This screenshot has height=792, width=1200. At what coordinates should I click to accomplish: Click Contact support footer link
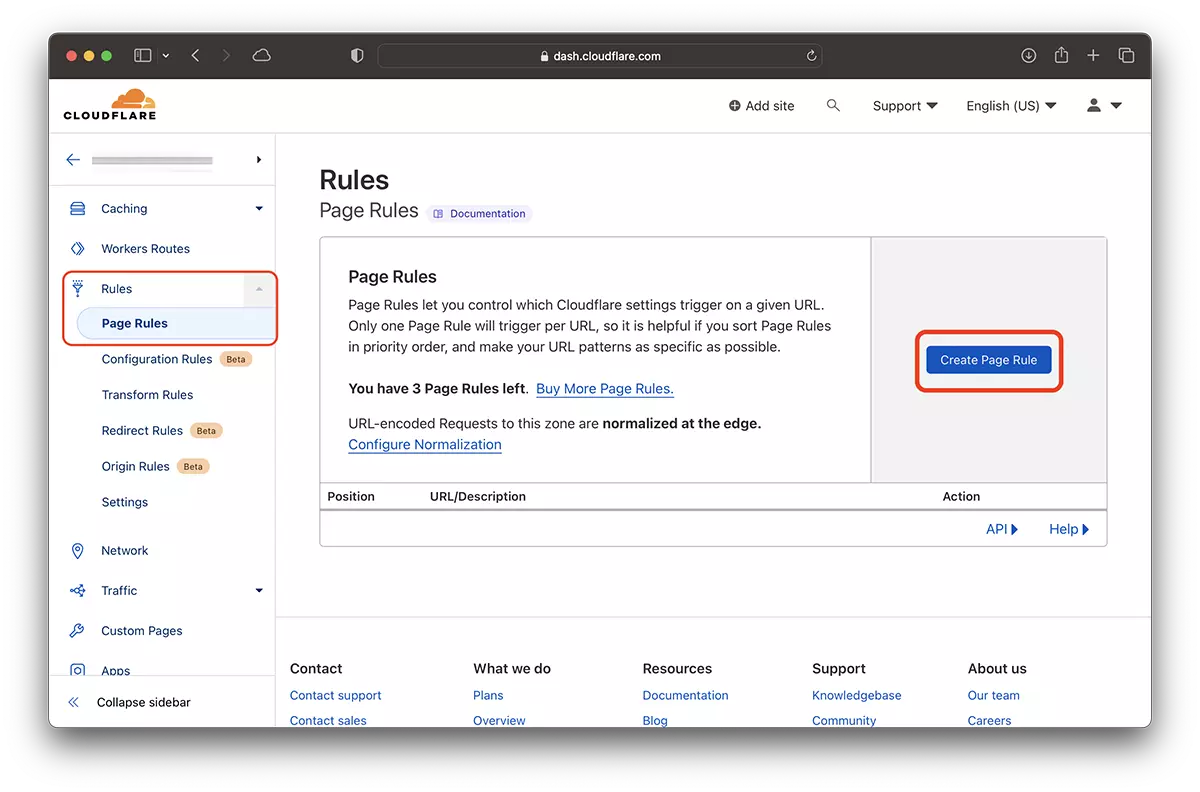(336, 695)
